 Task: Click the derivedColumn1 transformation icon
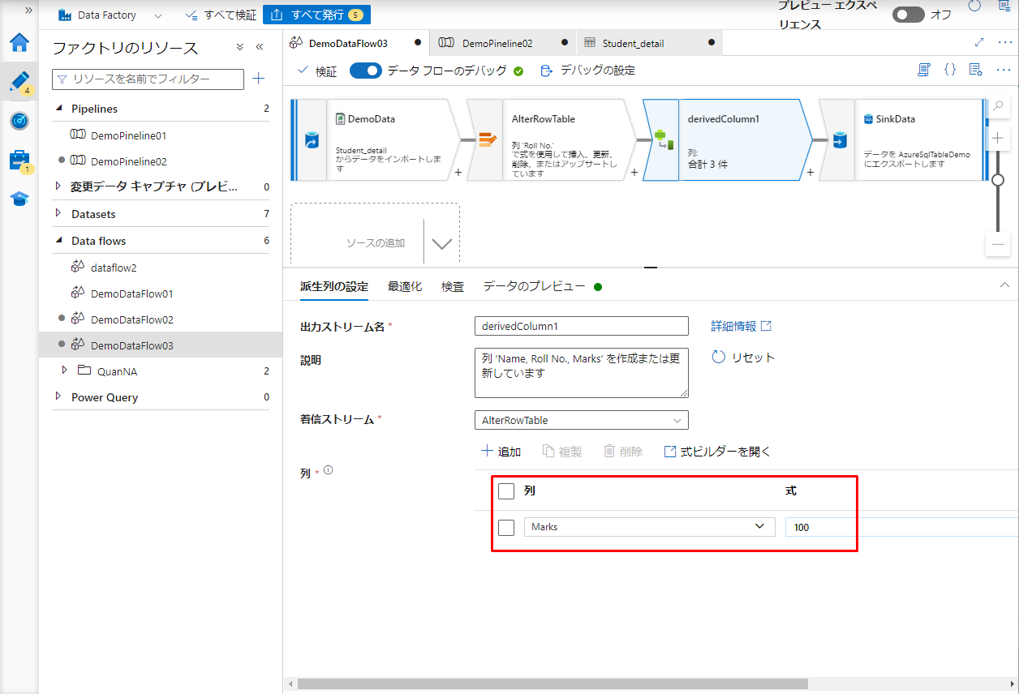(663, 140)
